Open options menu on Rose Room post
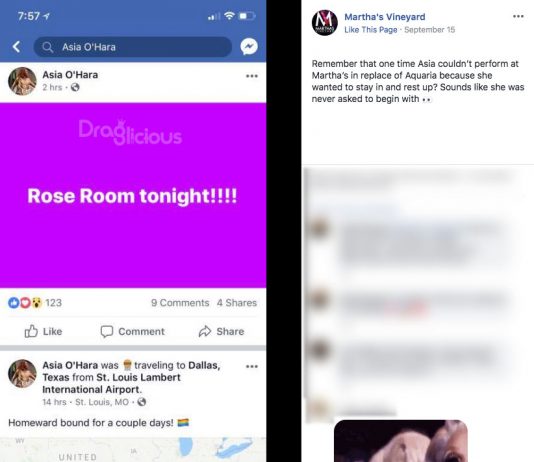This screenshot has height=462, width=534. 252,76
